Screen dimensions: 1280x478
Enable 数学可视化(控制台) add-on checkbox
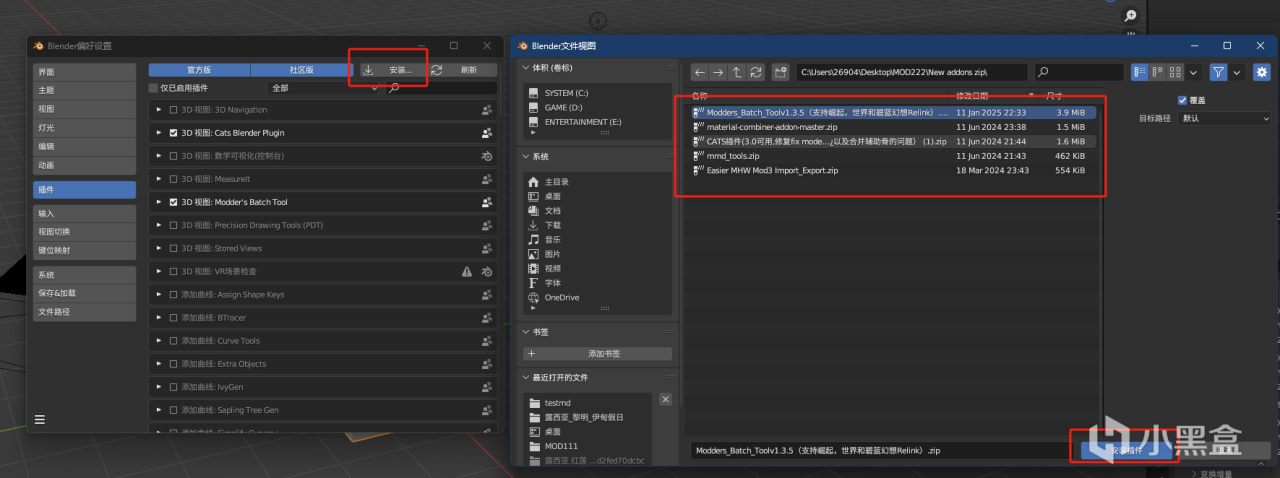(174, 156)
